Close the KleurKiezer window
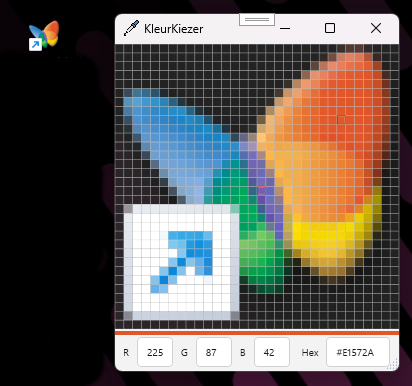Screen dimensions: 412x386 [x=376, y=28]
